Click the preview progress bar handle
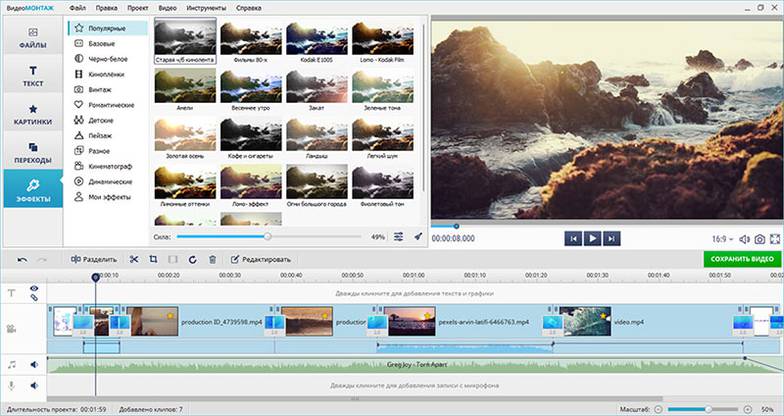The image size is (784, 416). pyautogui.click(x=456, y=226)
